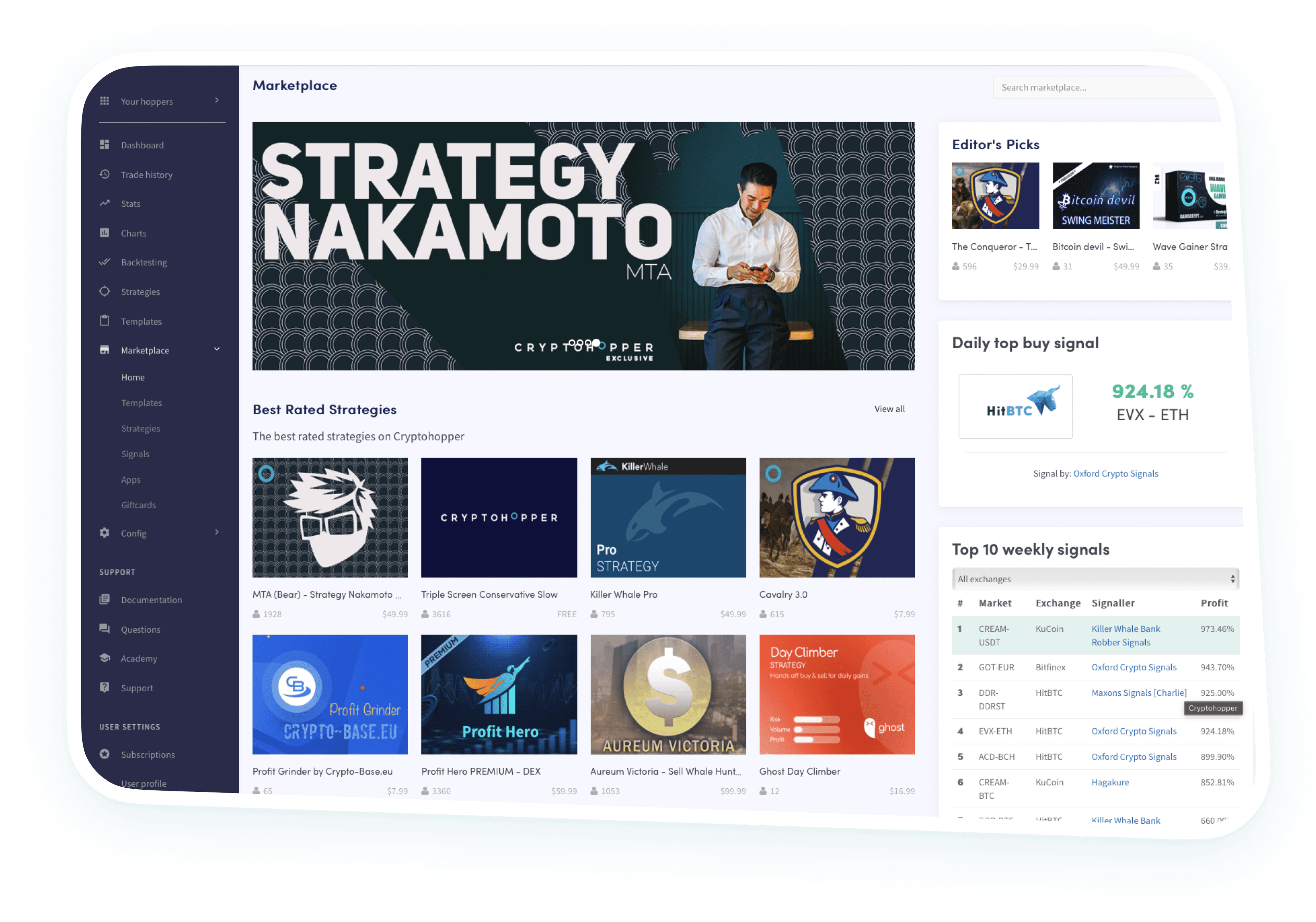1316x922 pixels.
Task: Select Templates under Marketplace submenu
Action: (x=142, y=403)
